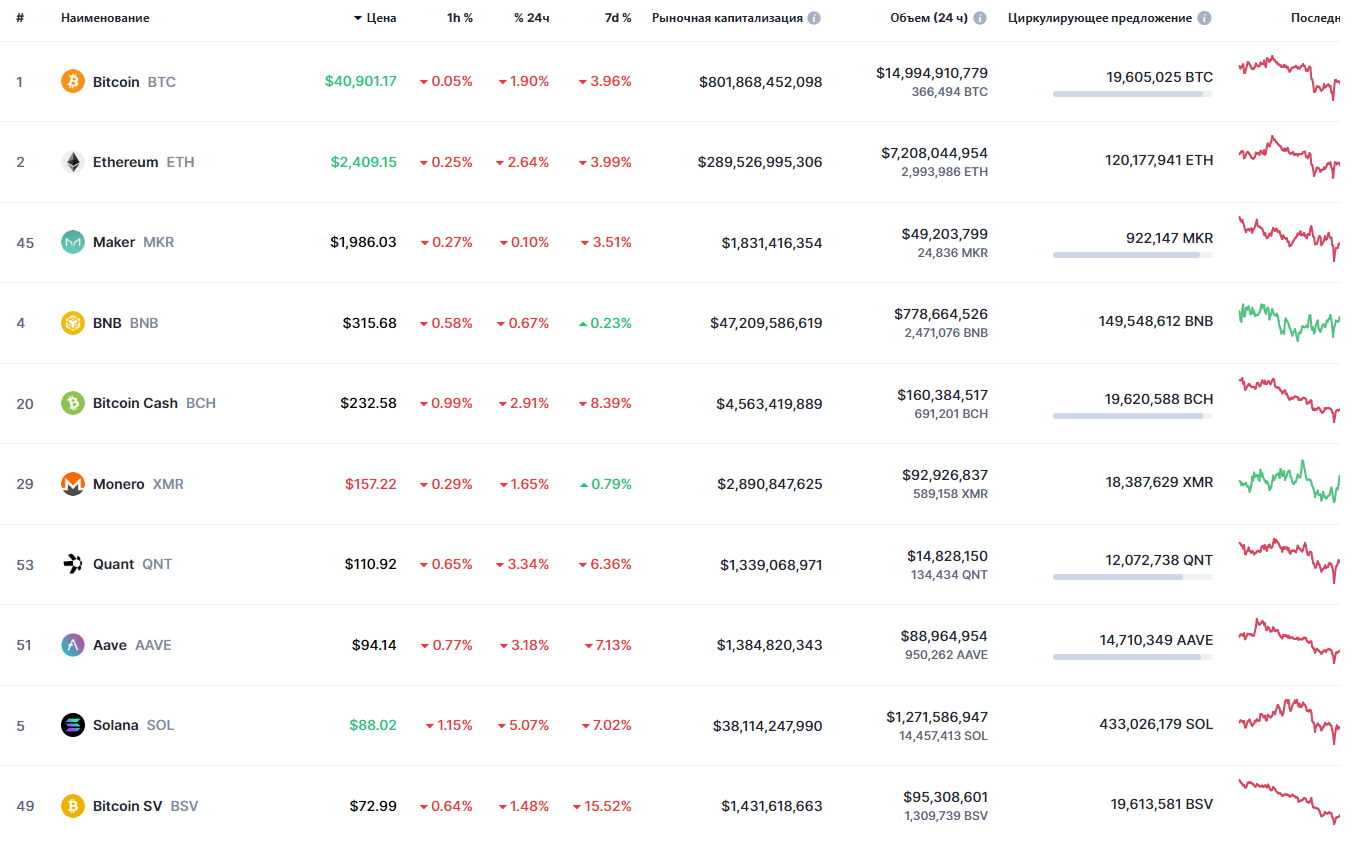1359x843 pixels.
Task: Click the Bitcoin coin logo icon
Action: (73, 82)
